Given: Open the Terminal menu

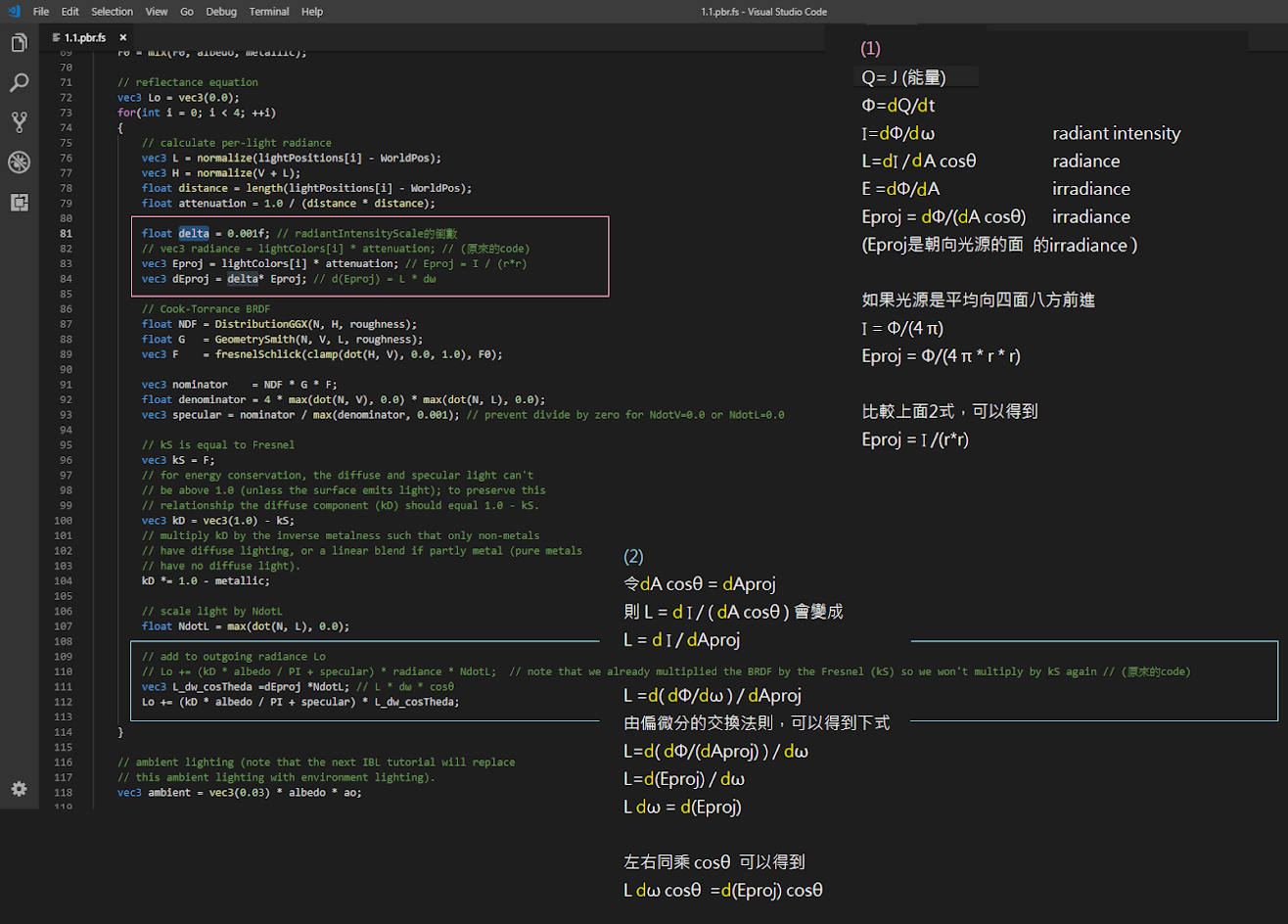Looking at the screenshot, I should pos(268,12).
